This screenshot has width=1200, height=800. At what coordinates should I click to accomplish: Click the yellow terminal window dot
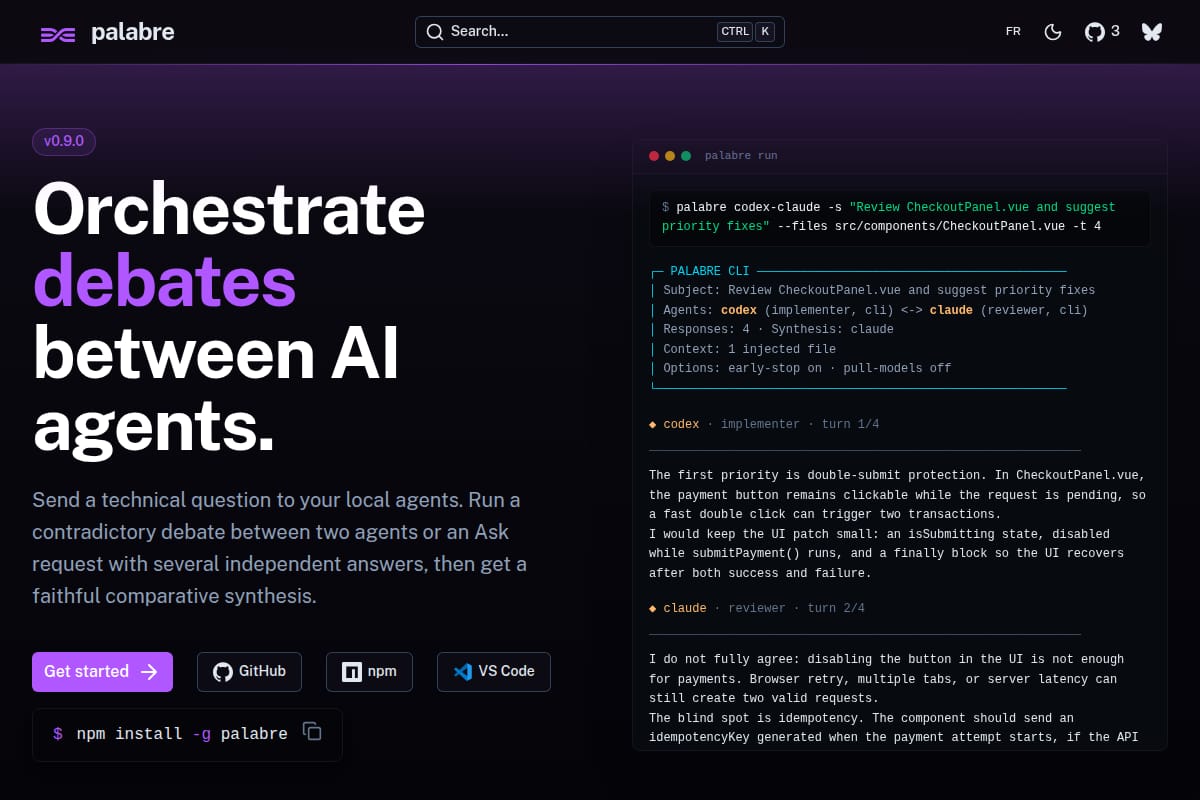point(670,156)
